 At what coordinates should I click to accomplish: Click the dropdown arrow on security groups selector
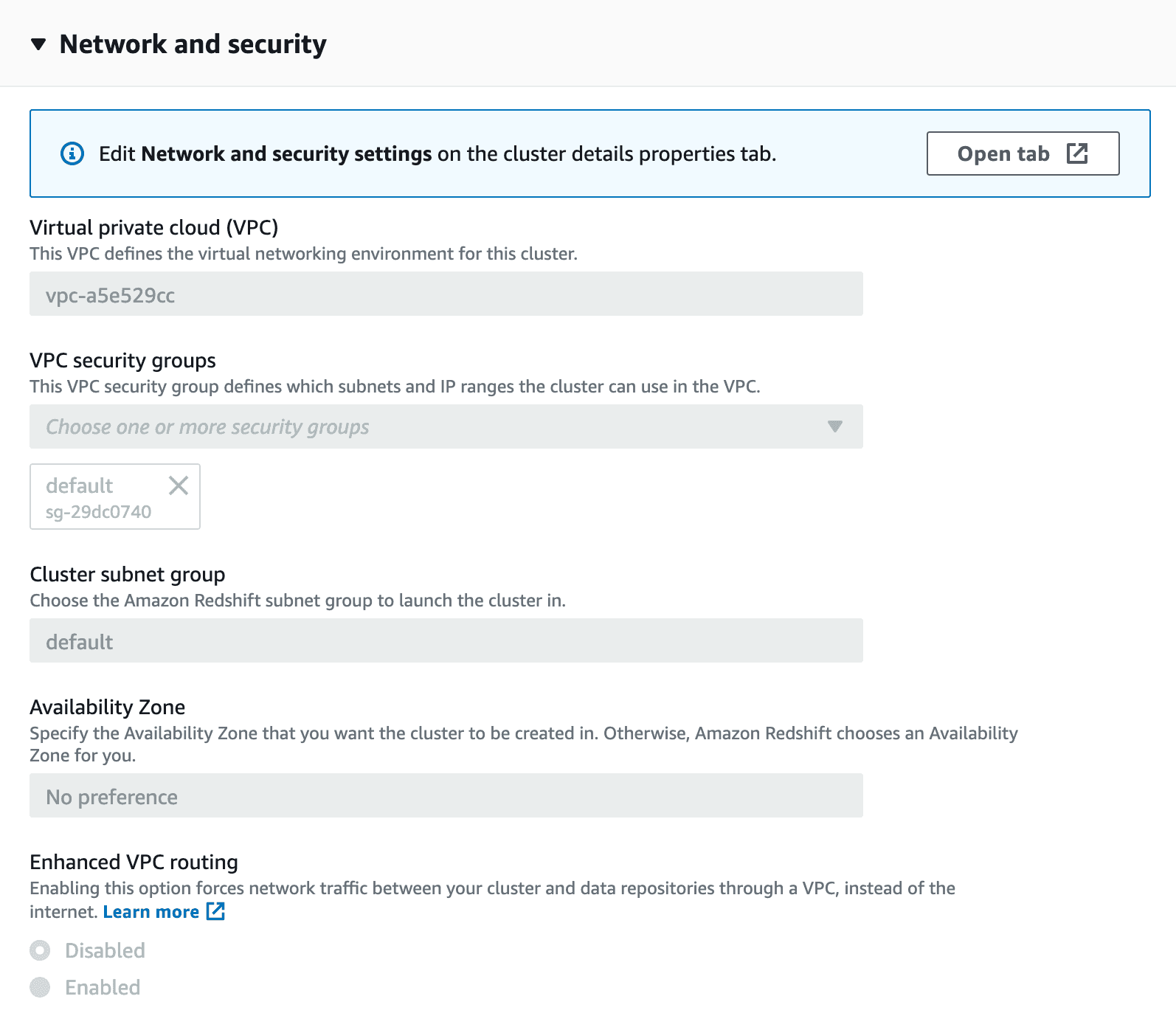coord(834,426)
